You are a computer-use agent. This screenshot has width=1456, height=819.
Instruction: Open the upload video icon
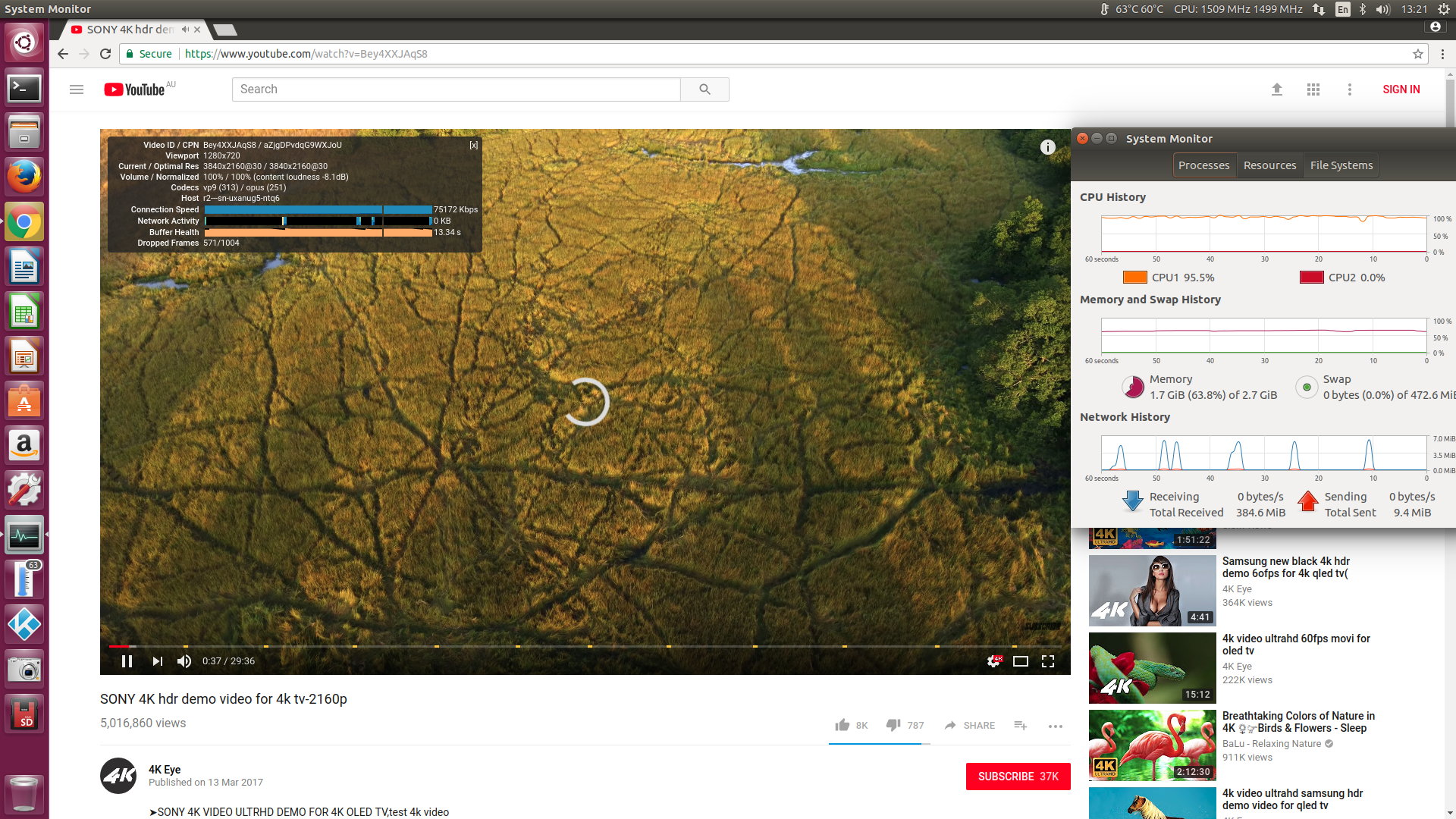pos(1277,89)
